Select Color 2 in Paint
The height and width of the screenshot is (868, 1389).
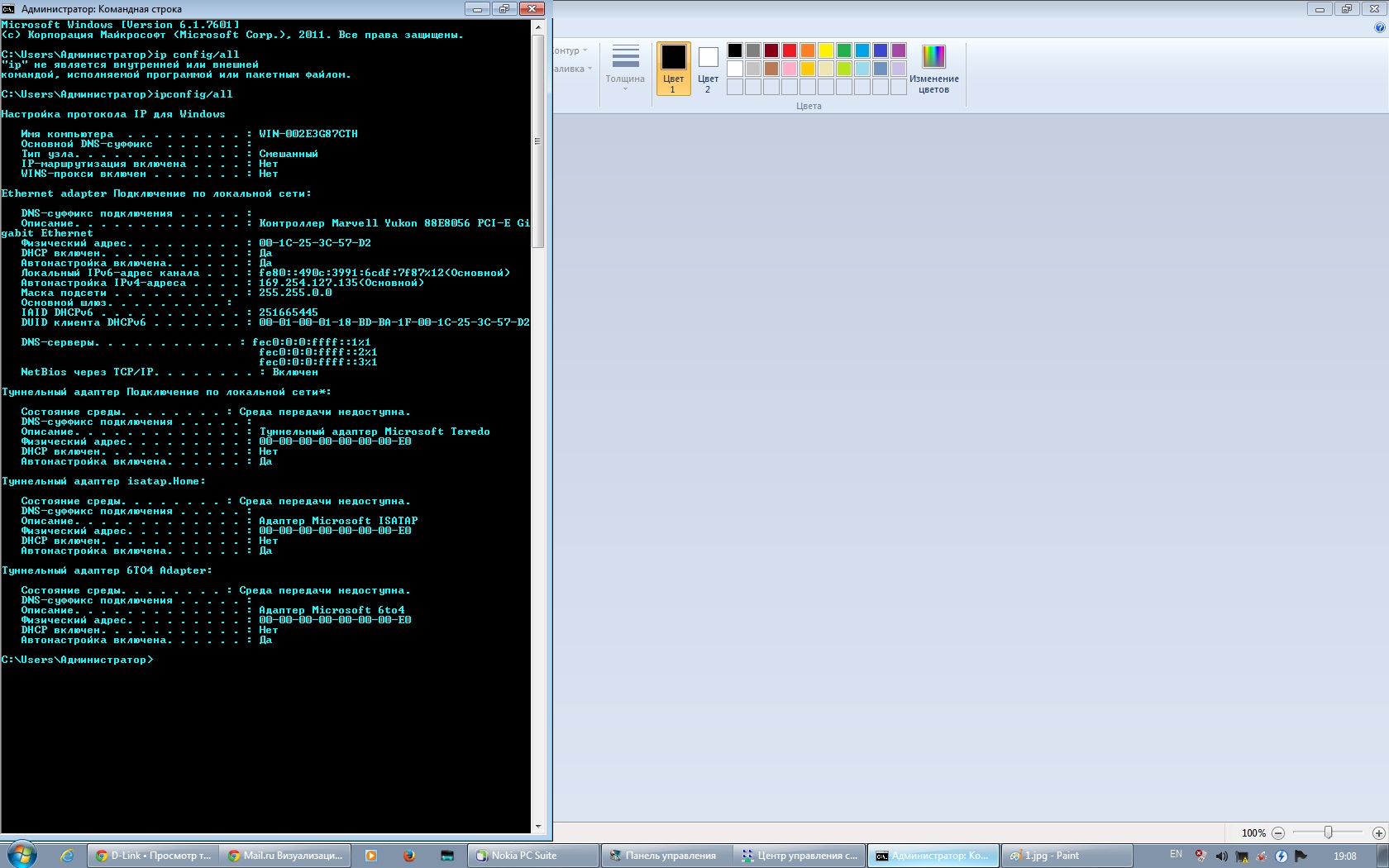tap(709, 69)
